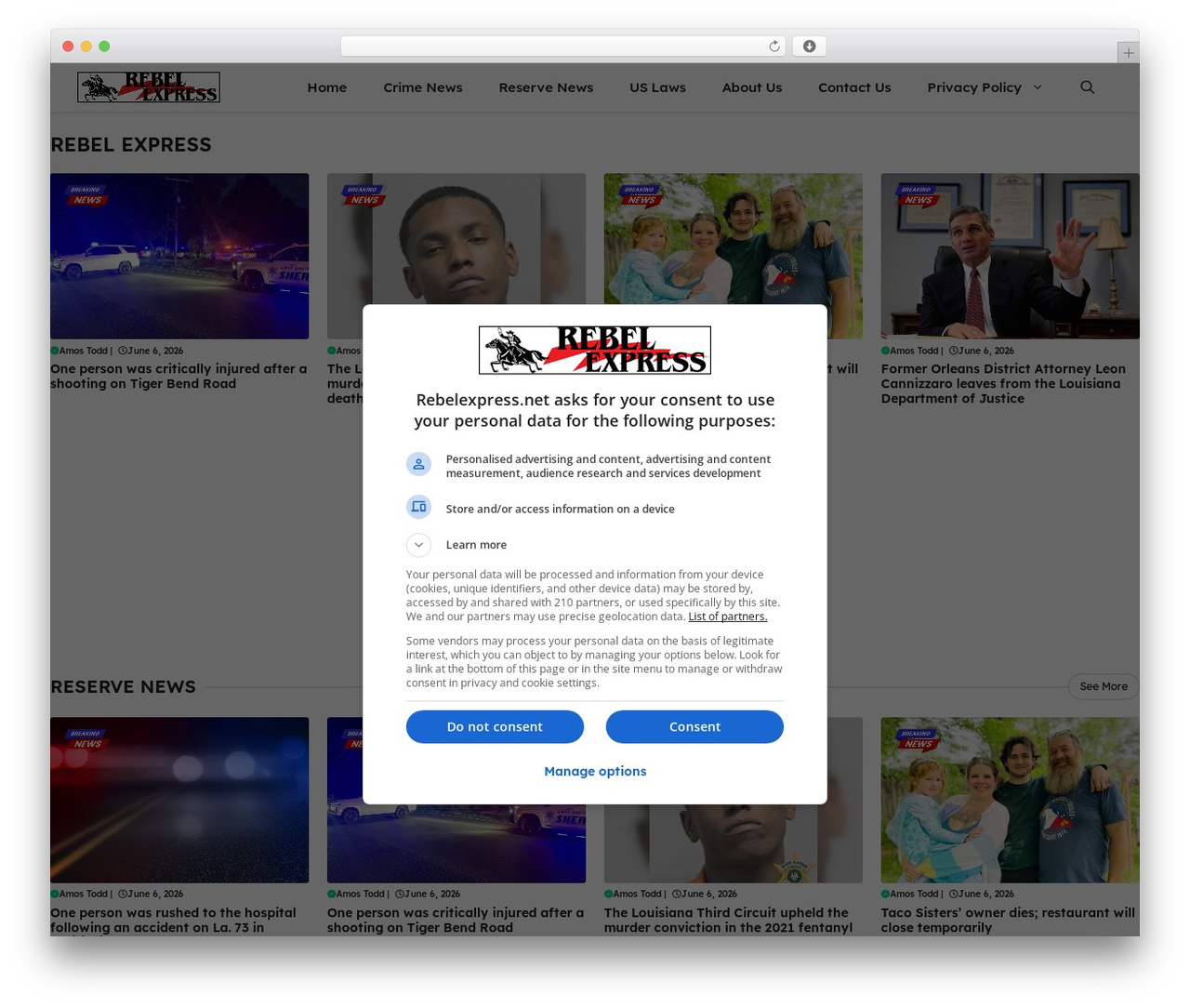Expand the Learn more chevron

[418, 545]
